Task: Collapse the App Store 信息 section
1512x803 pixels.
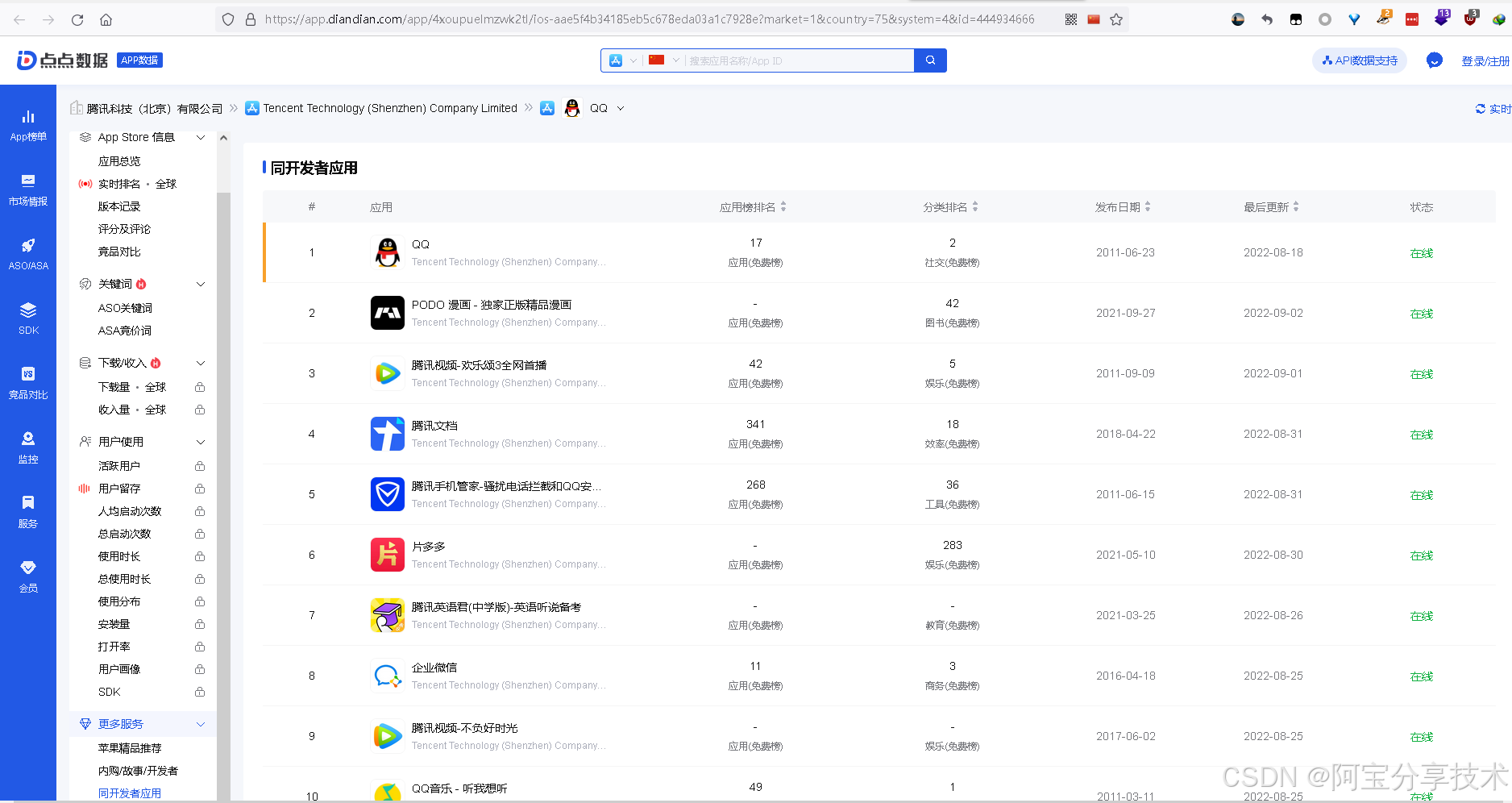Action: (201, 138)
